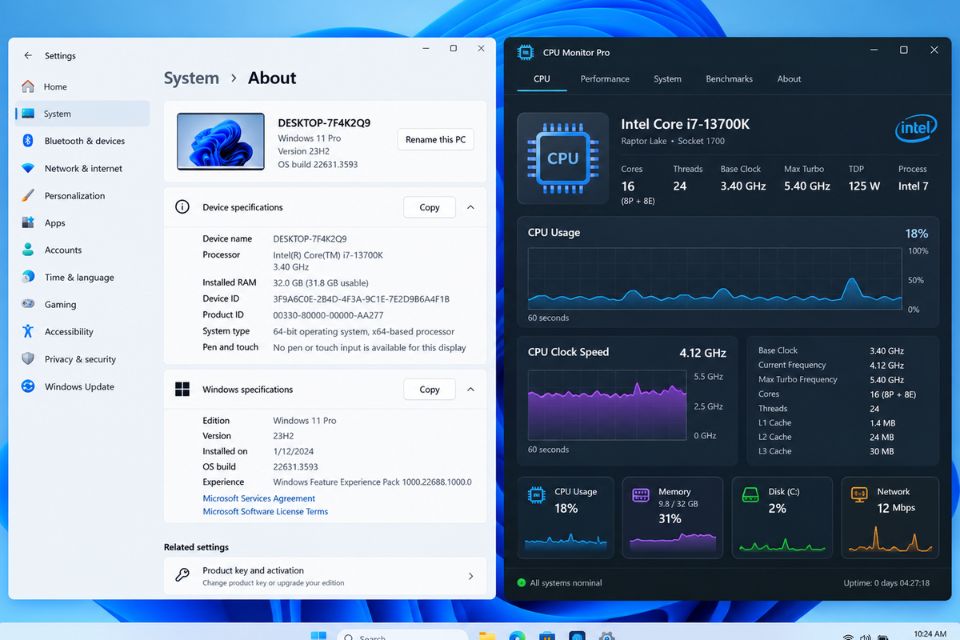Go to Accounts settings
Viewport: 960px width, 640px height.
(82, 250)
